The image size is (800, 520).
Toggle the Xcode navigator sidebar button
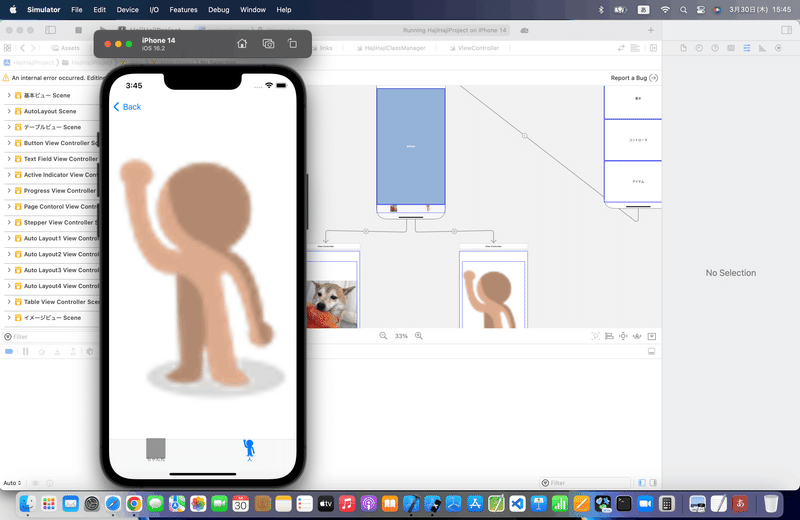(51, 30)
